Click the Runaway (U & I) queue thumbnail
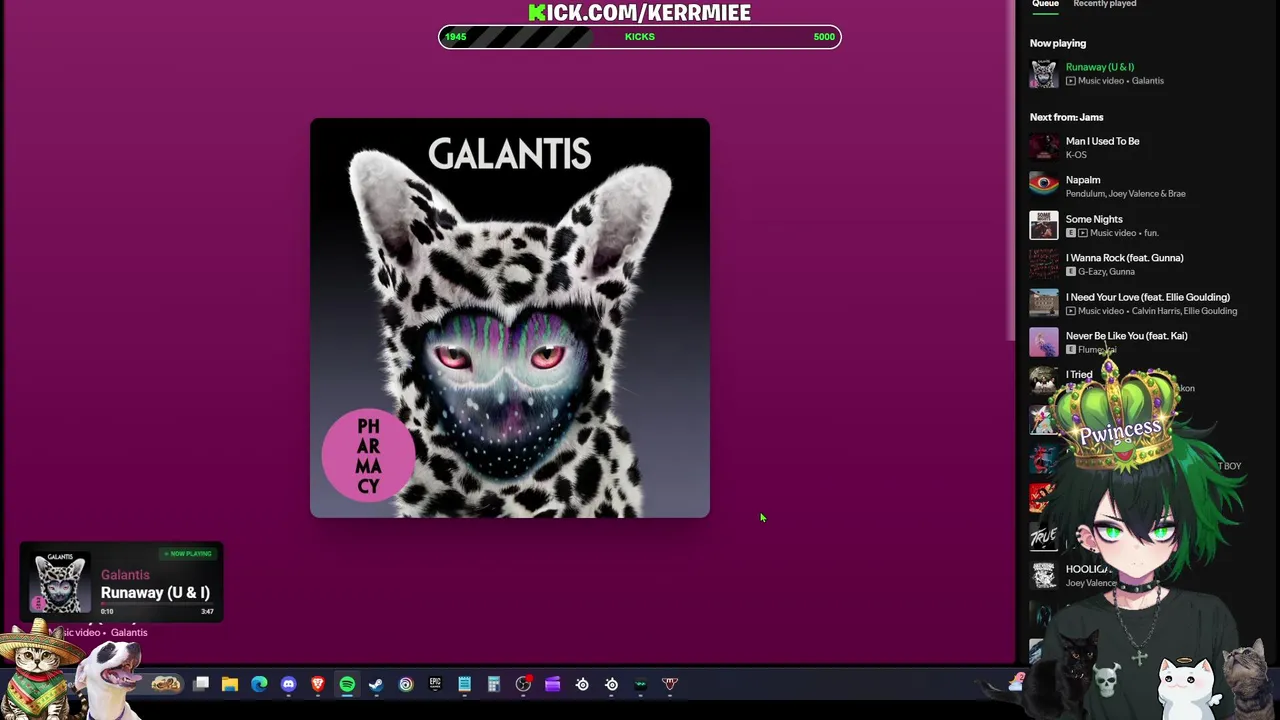Screen dimensions: 1280x720 coord(1044,74)
